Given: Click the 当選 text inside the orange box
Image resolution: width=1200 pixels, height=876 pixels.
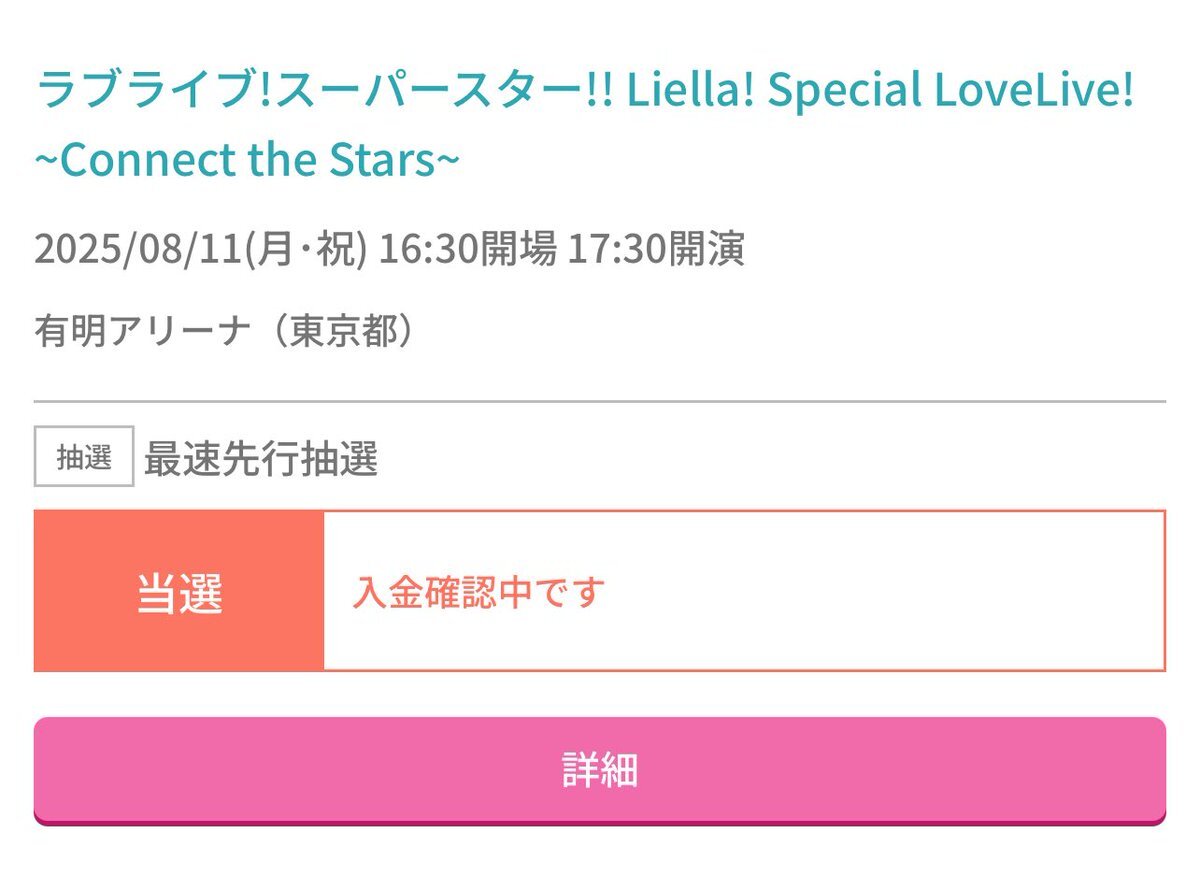Looking at the screenshot, I should 179,595.
